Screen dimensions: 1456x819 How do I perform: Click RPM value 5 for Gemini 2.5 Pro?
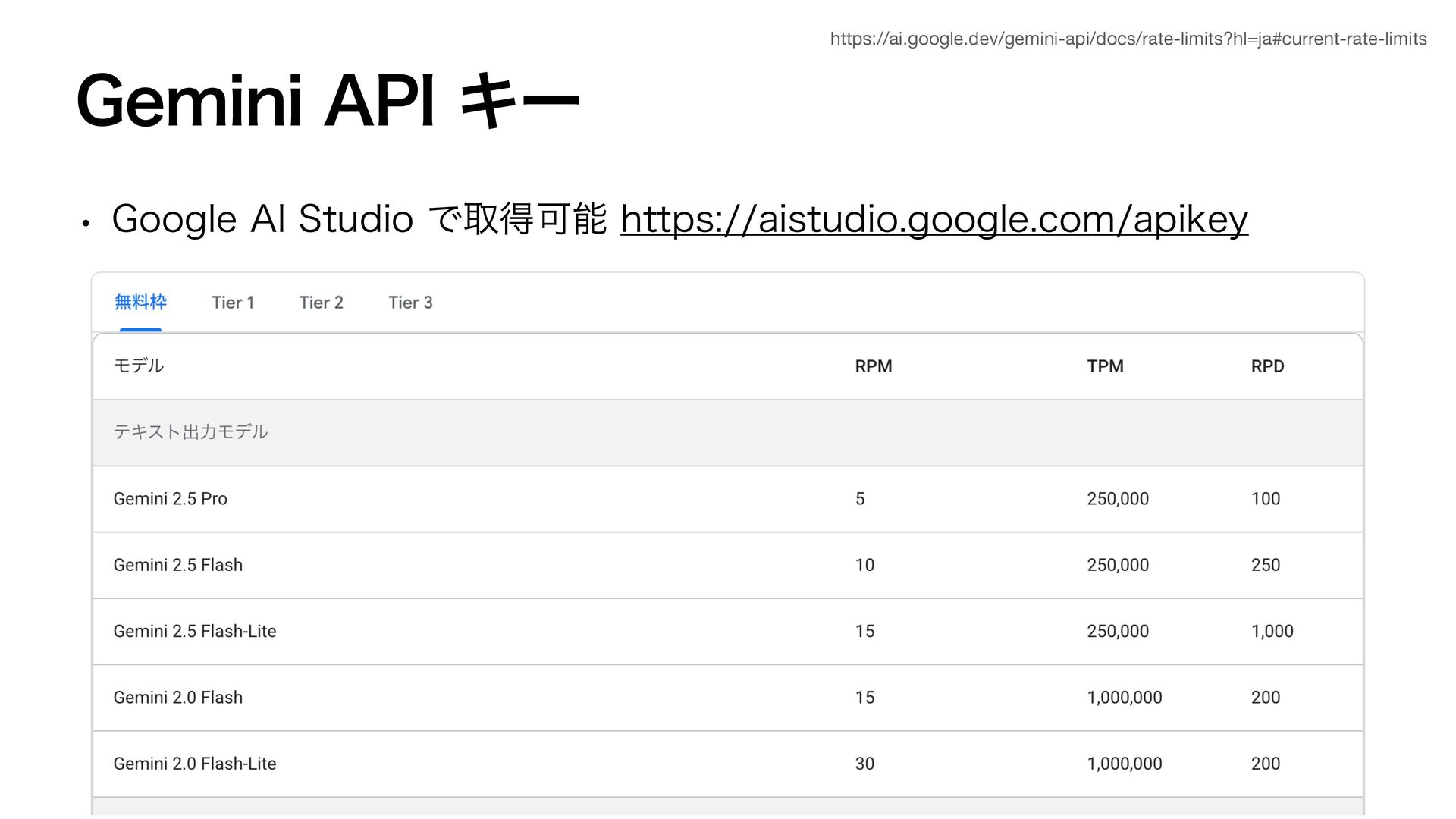click(860, 499)
